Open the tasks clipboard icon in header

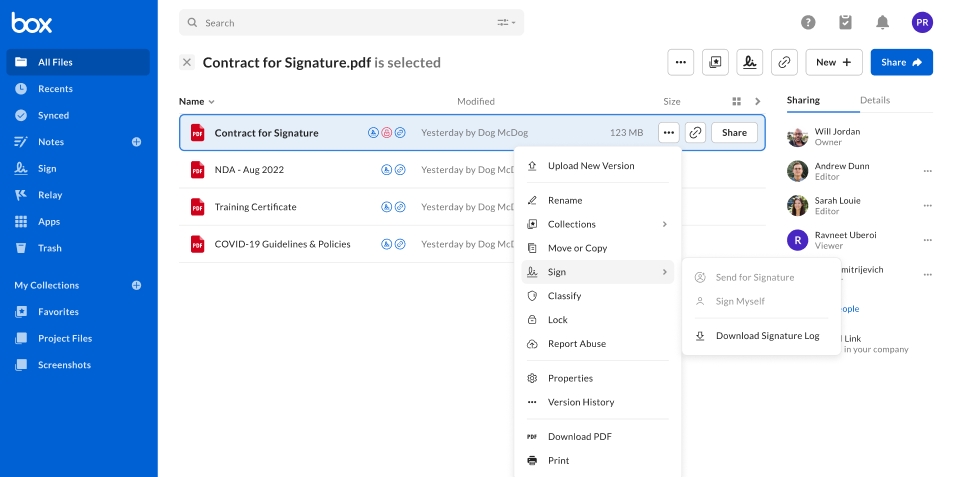[x=845, y=22]
